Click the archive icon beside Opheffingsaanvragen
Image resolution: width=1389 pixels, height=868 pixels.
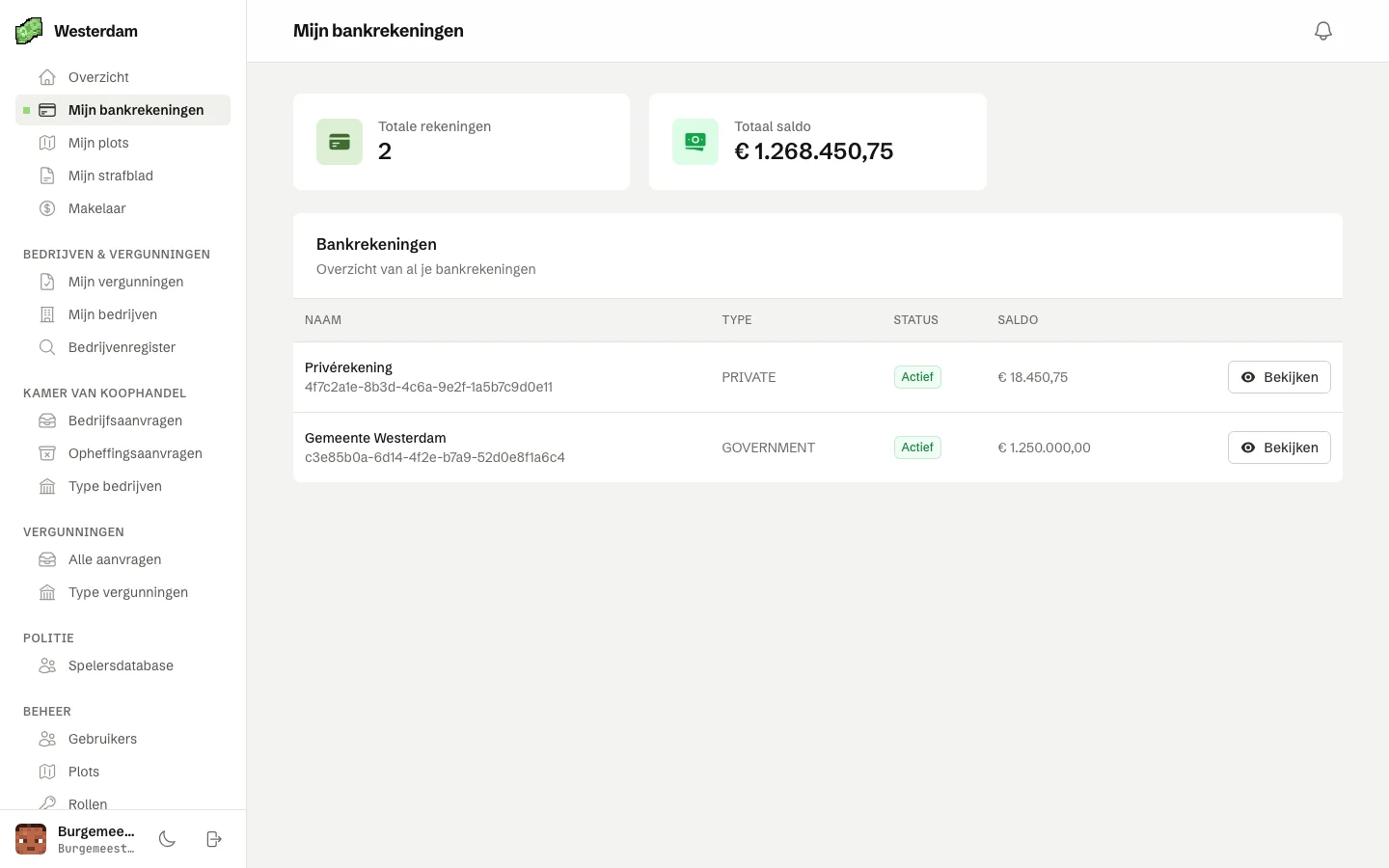point(47,453)
